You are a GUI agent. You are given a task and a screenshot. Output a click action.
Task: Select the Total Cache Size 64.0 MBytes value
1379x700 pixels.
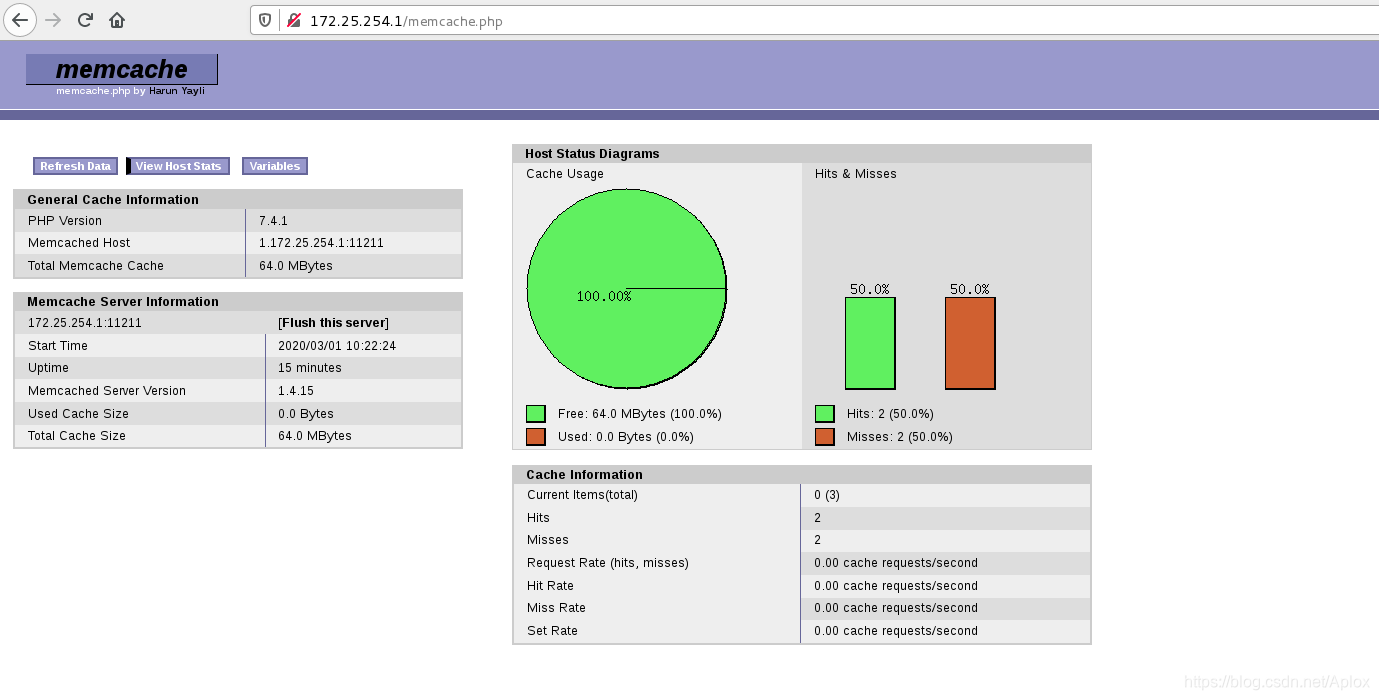(x=315, y=436)
